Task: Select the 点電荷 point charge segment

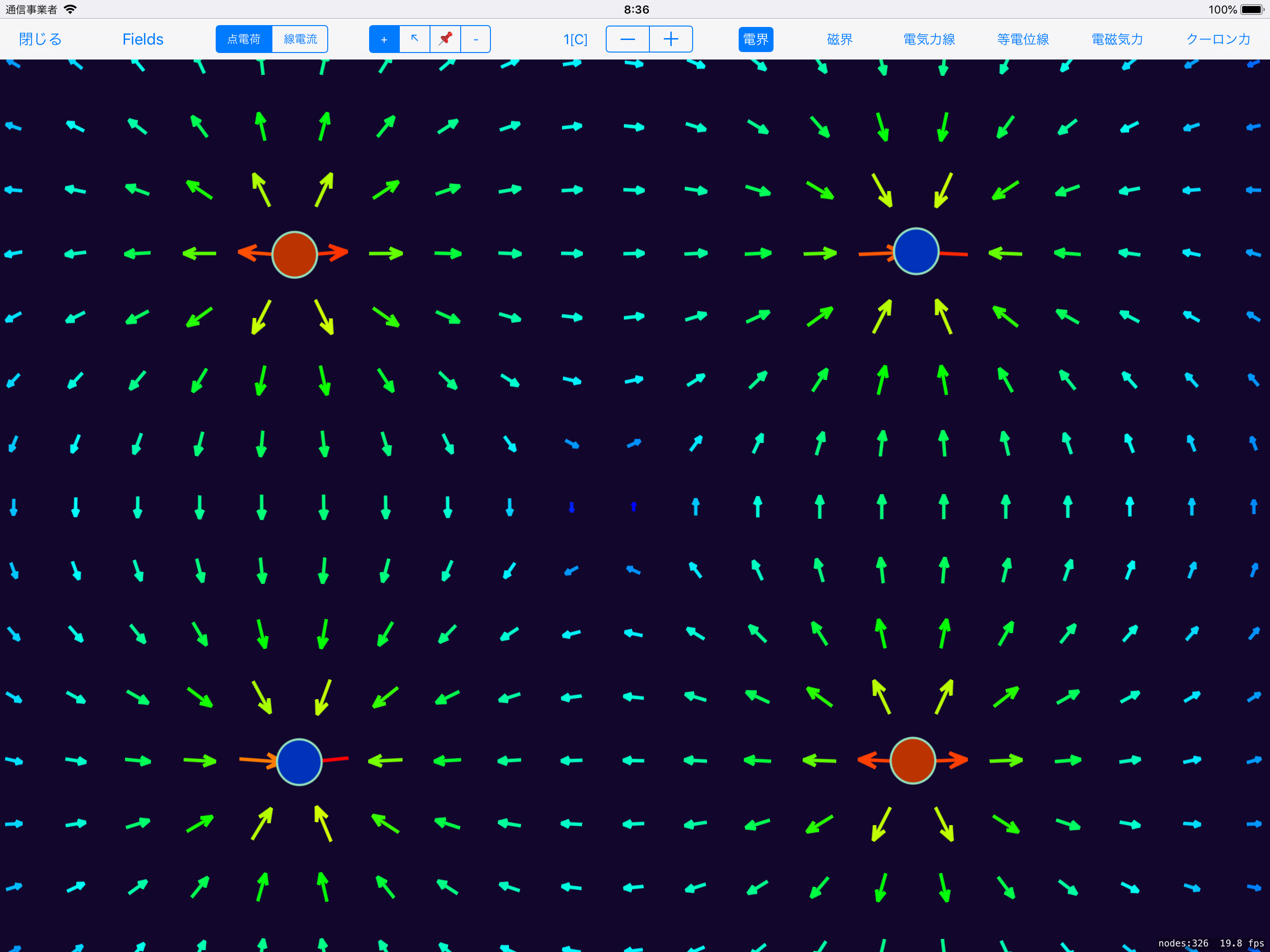Action: pyautogui.click(x=244, y=39)
